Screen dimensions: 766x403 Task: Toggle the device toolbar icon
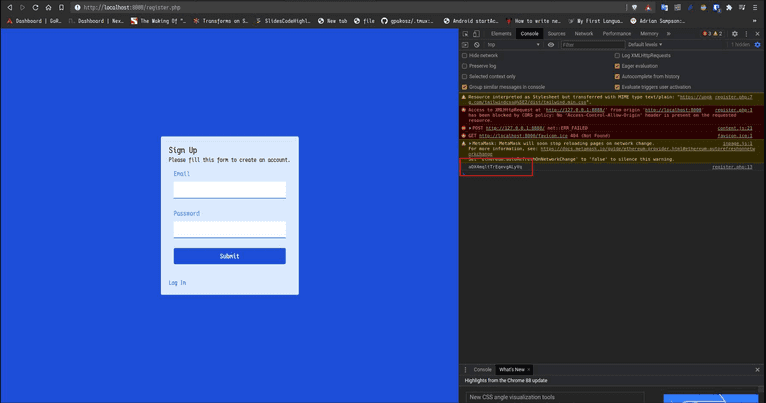(476, 34)
